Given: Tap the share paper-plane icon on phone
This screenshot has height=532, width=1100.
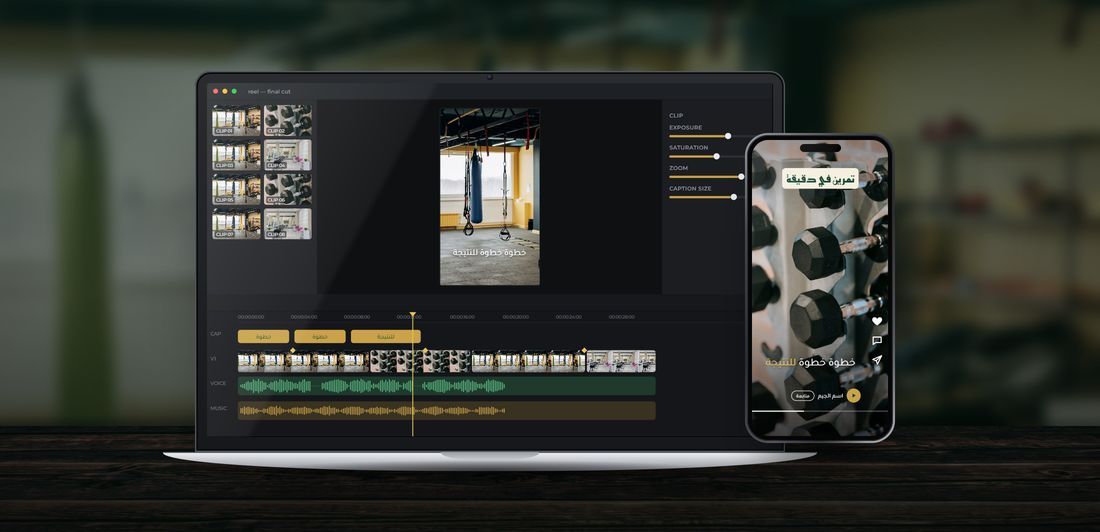Looking at the screenshot, I should click(877, 360).
